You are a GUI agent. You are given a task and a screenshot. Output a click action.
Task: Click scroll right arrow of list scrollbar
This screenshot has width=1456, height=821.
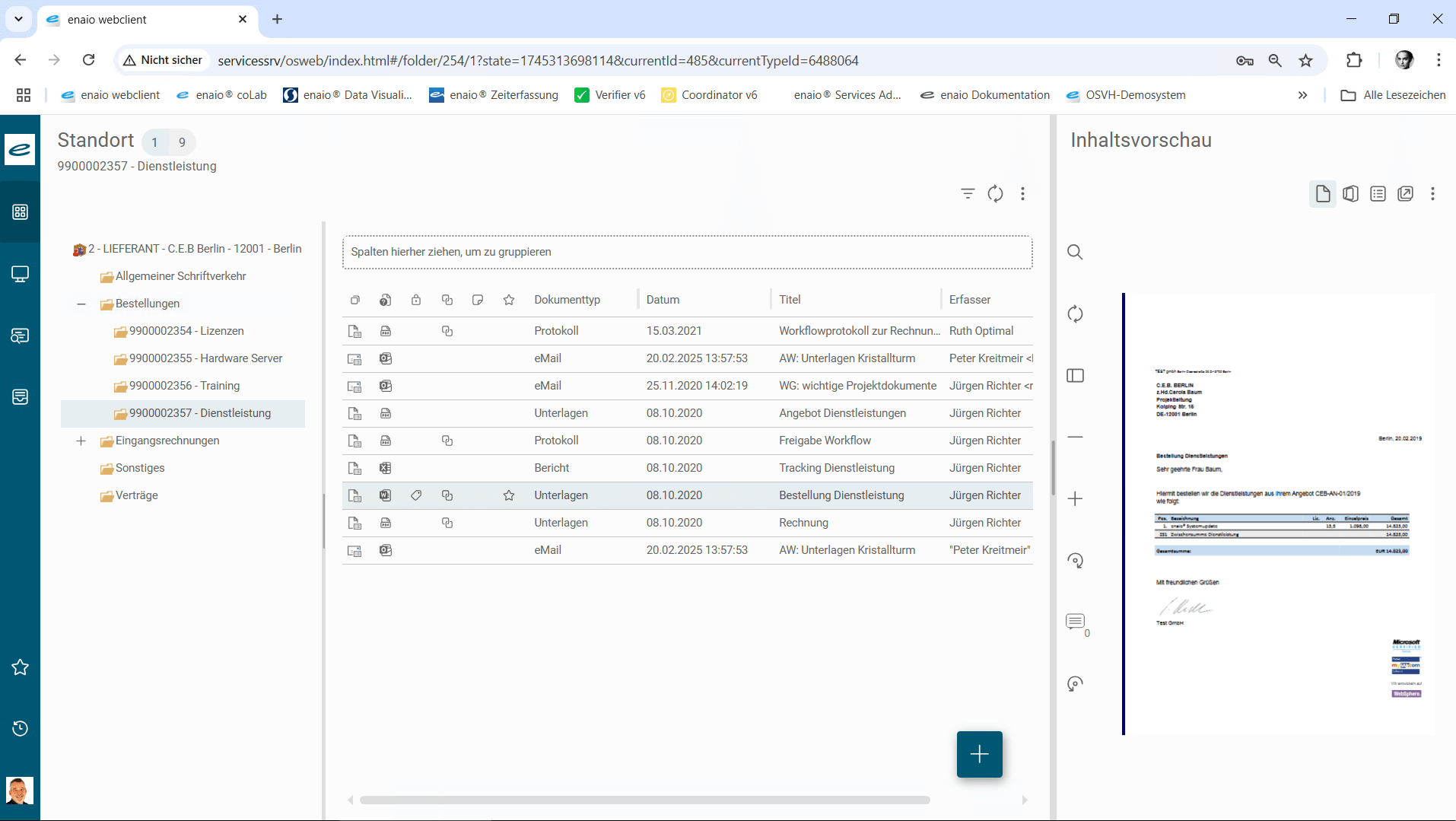pyautogui.click(x=1025, y=800)
